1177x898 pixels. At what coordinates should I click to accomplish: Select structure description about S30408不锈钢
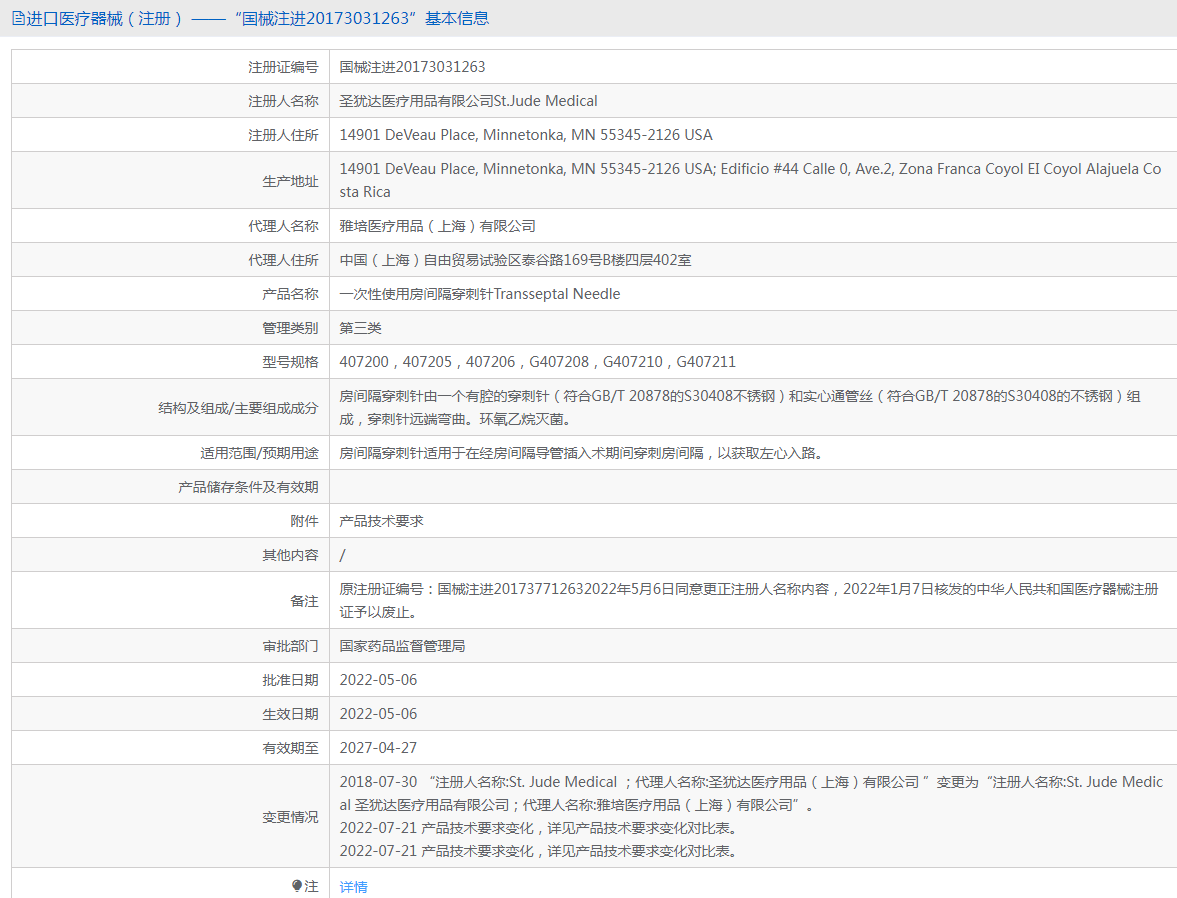(x=740, y=407)
